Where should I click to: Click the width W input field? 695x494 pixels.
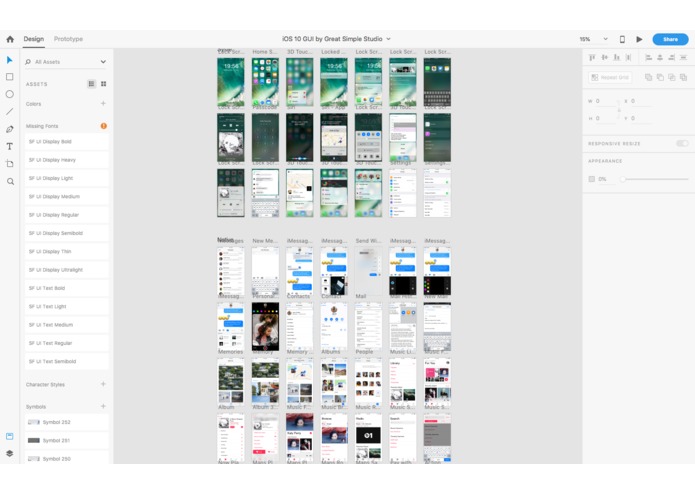pyautogui.click(x=605, y=101)
